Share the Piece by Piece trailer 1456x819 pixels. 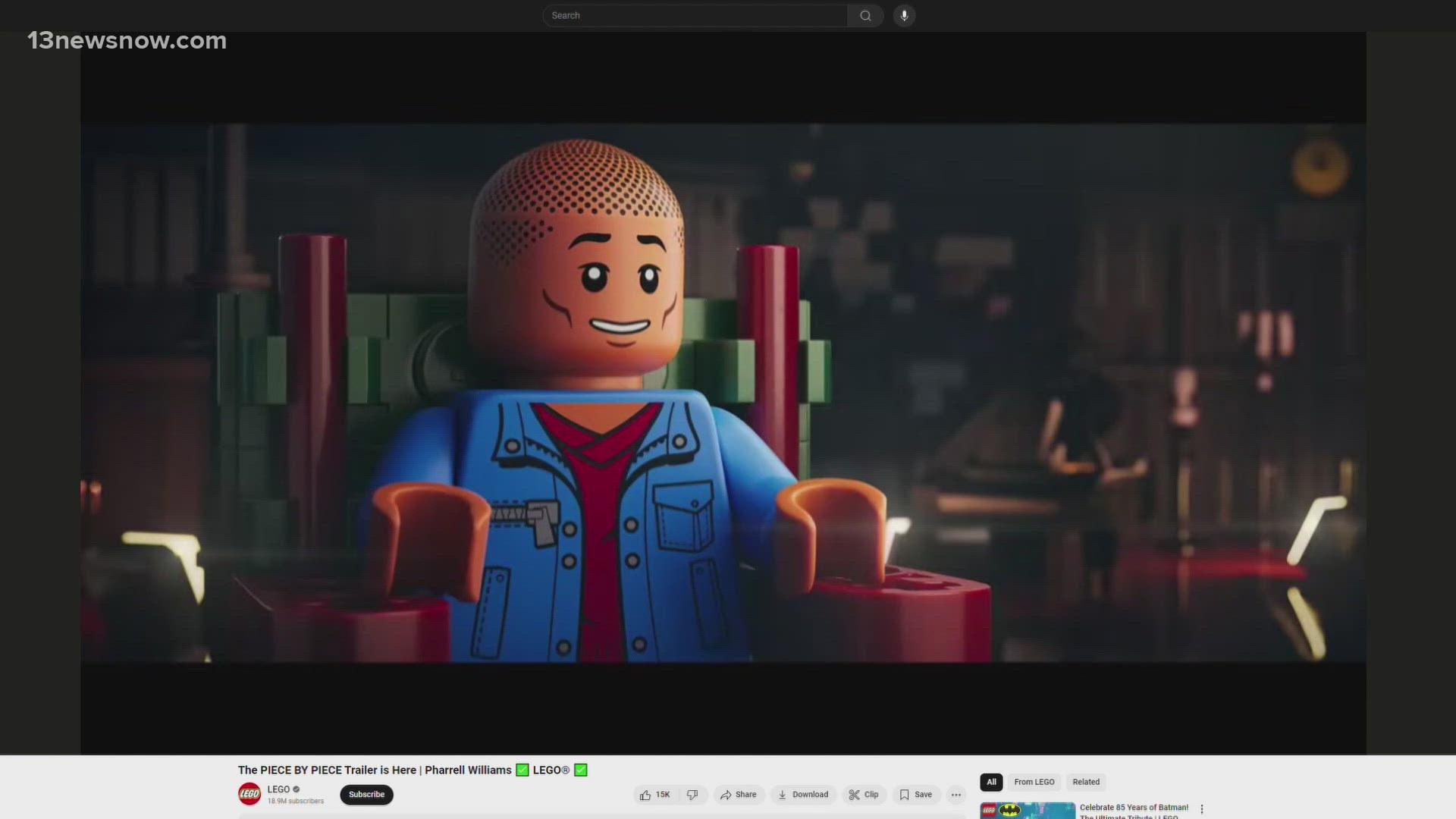tap(738, 794)
